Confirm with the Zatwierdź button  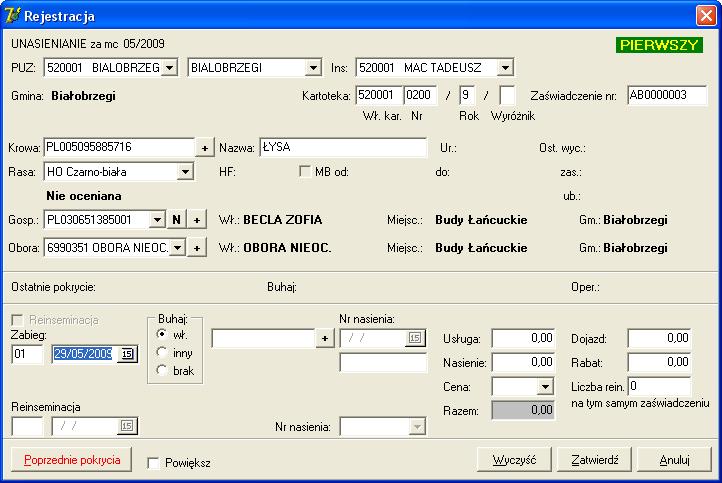[594, 460]
